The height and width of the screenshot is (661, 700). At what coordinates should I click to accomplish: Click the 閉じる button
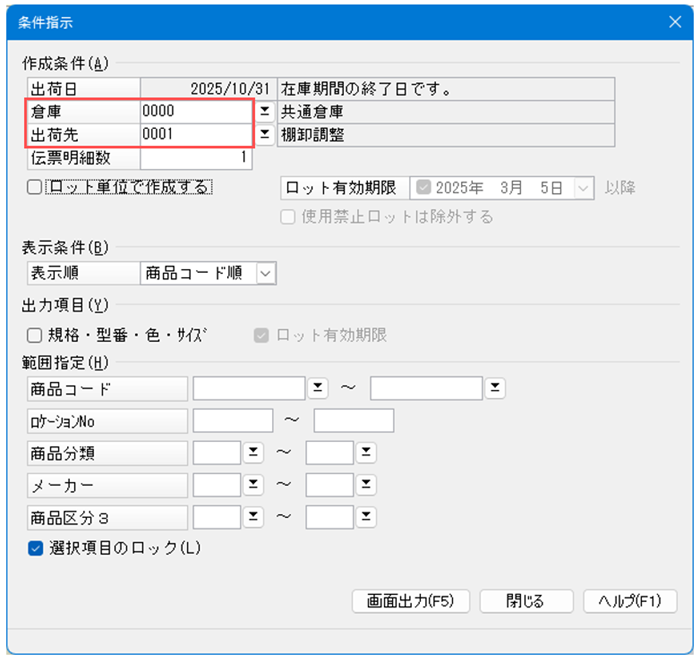coord(525,601)
